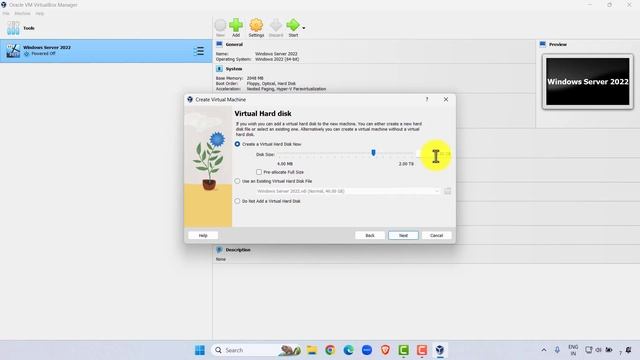Click the 4.00 MB minimum size label
The image size is (640, 360).
point(285,164)
